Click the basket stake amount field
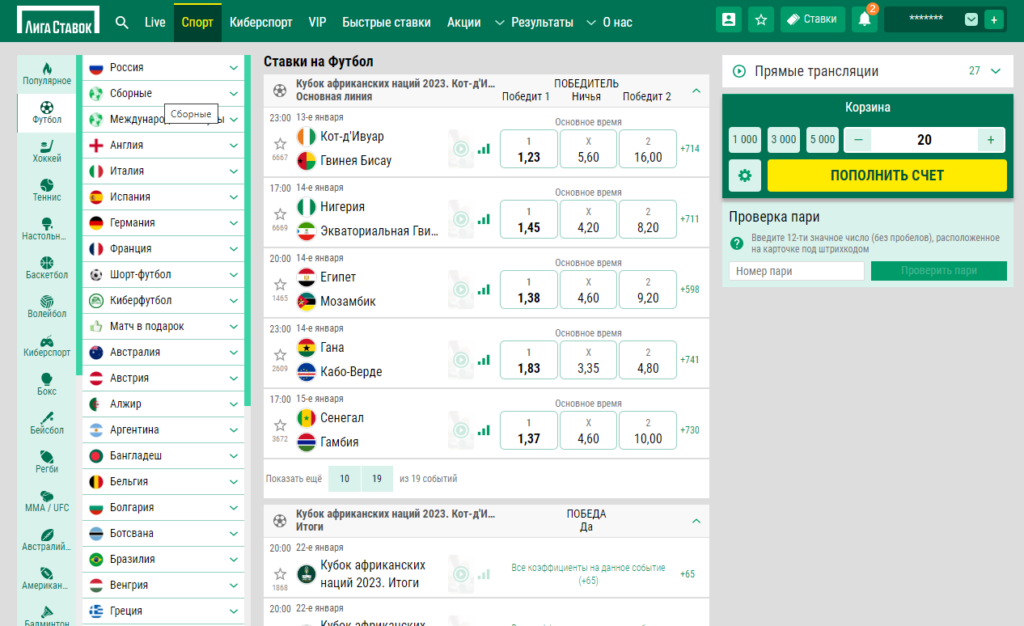Screen dimensions: 1024x626 point(924,140)
